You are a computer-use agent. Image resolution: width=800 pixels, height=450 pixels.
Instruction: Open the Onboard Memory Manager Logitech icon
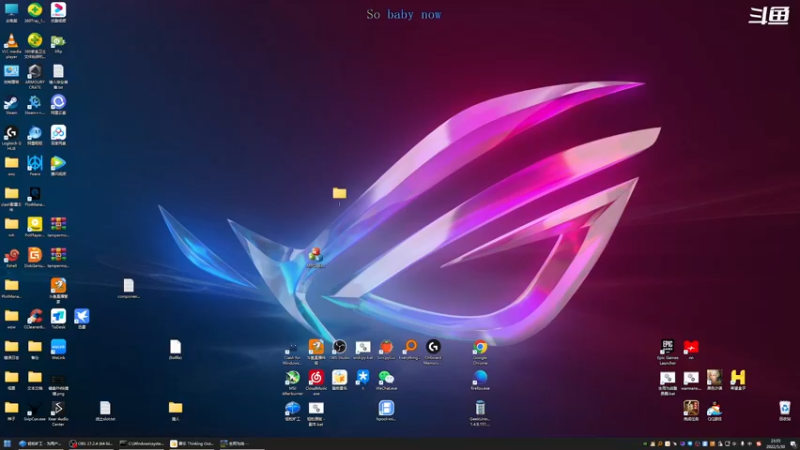point(433,352)
